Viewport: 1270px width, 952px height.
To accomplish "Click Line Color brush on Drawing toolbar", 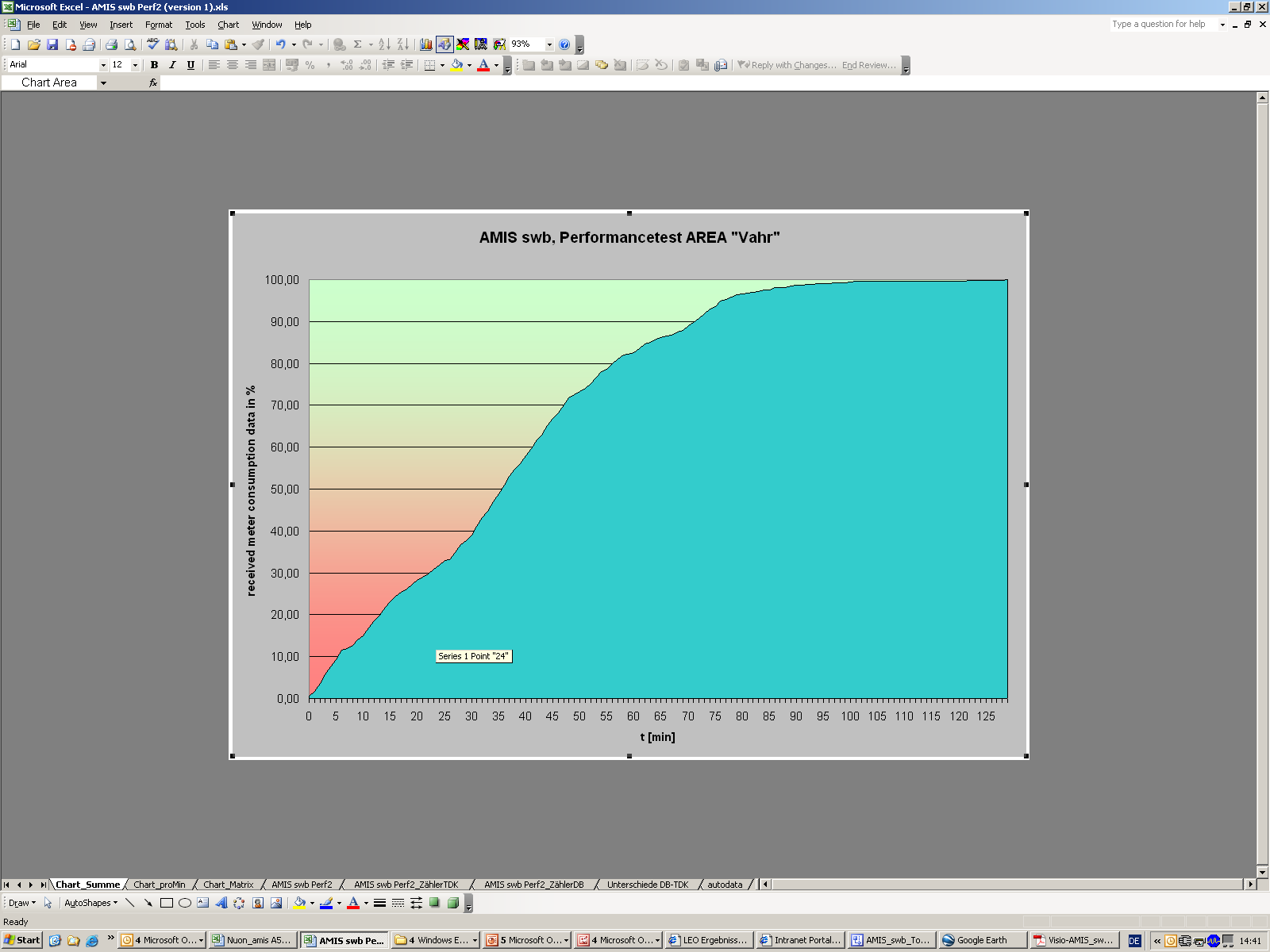I will click(x=326, y=903).
